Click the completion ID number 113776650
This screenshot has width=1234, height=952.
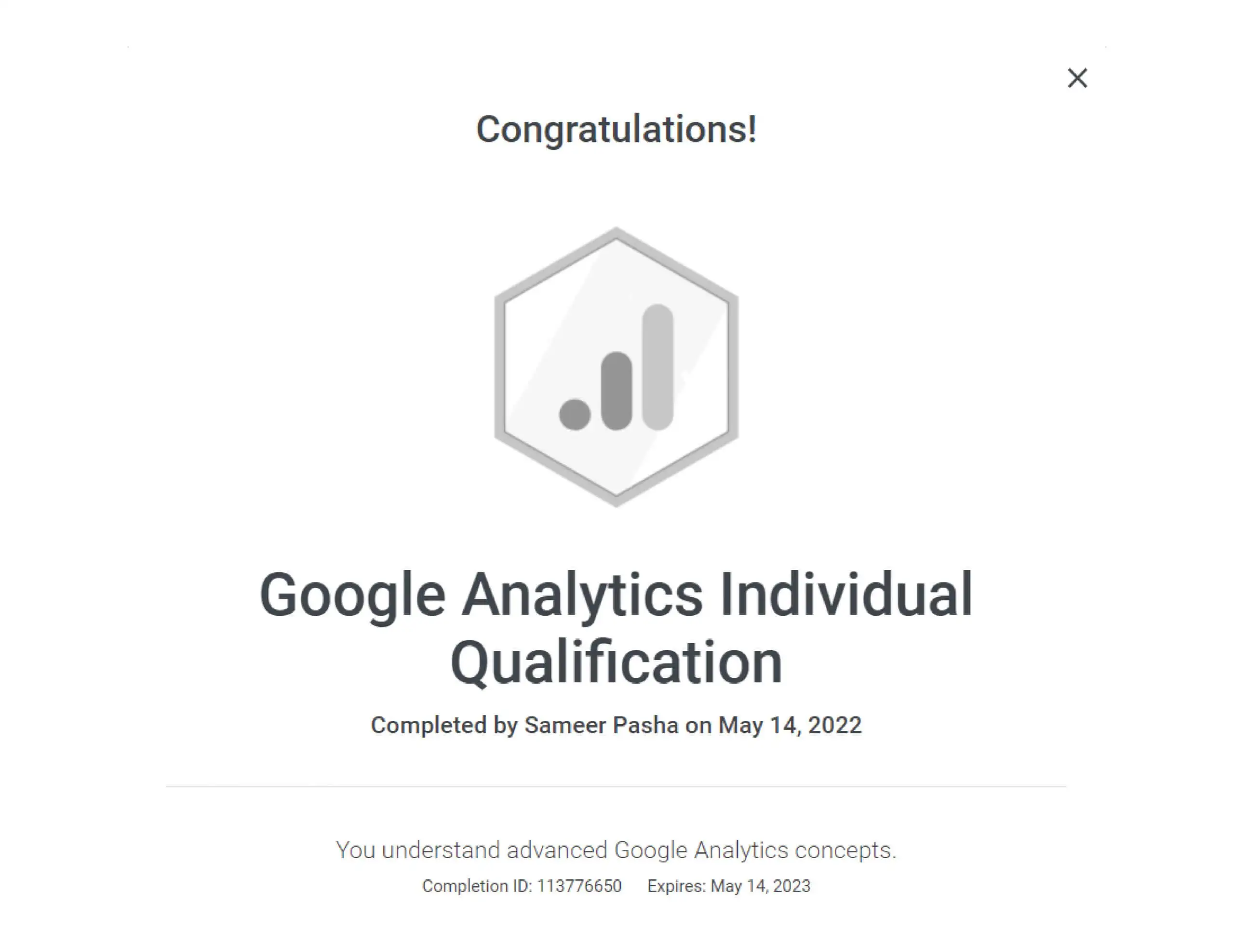coord(579,886)
